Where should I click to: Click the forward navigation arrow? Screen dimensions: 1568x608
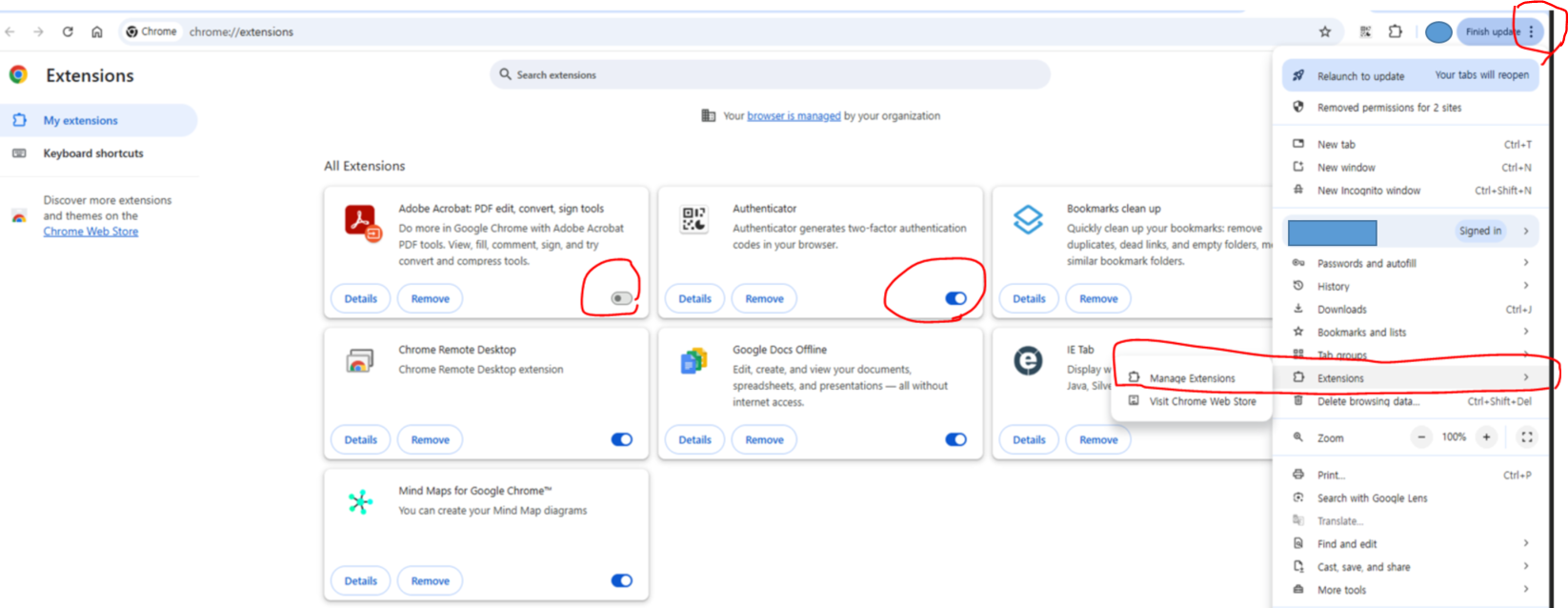point(39,31)
